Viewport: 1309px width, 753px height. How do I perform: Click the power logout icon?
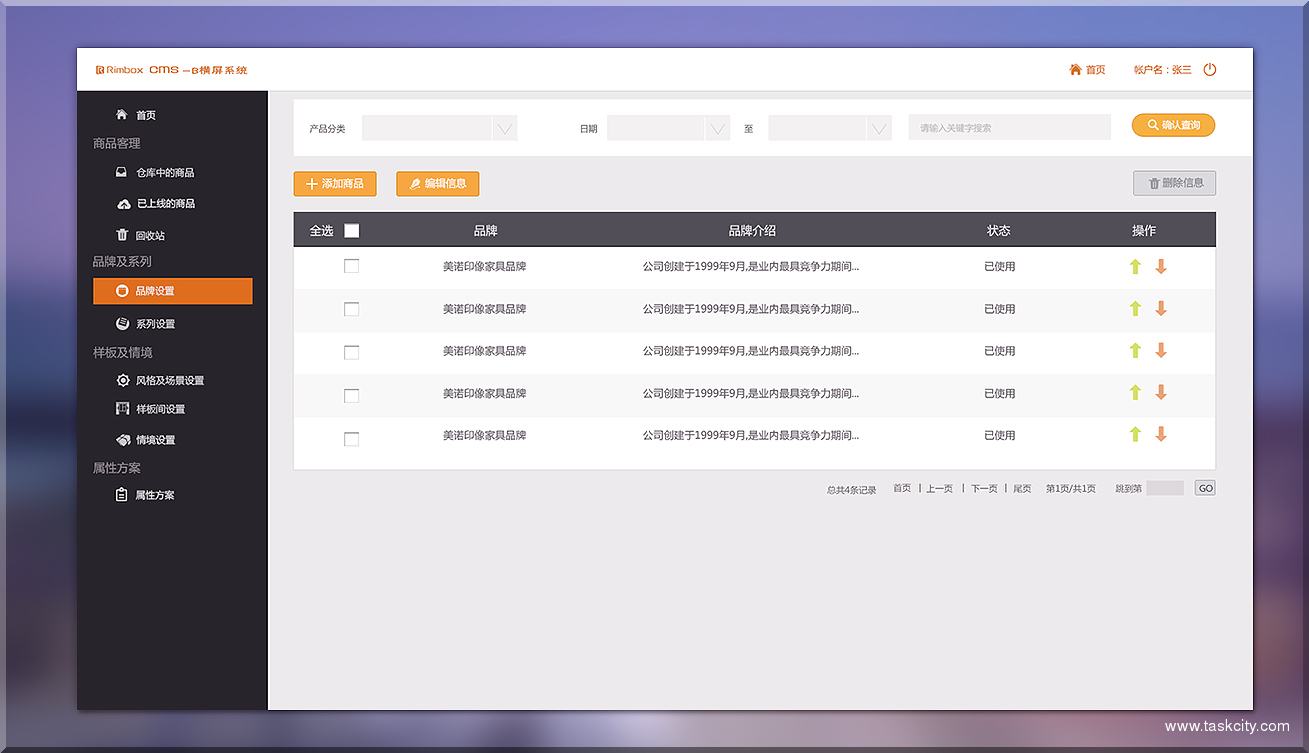pyautogui.click(x=1209, y=70)
